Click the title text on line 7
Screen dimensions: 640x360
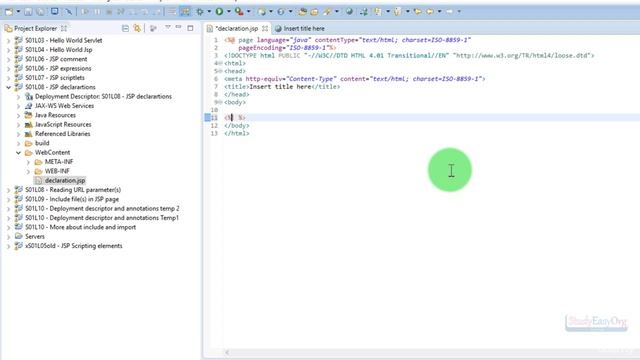click(280, 87)
